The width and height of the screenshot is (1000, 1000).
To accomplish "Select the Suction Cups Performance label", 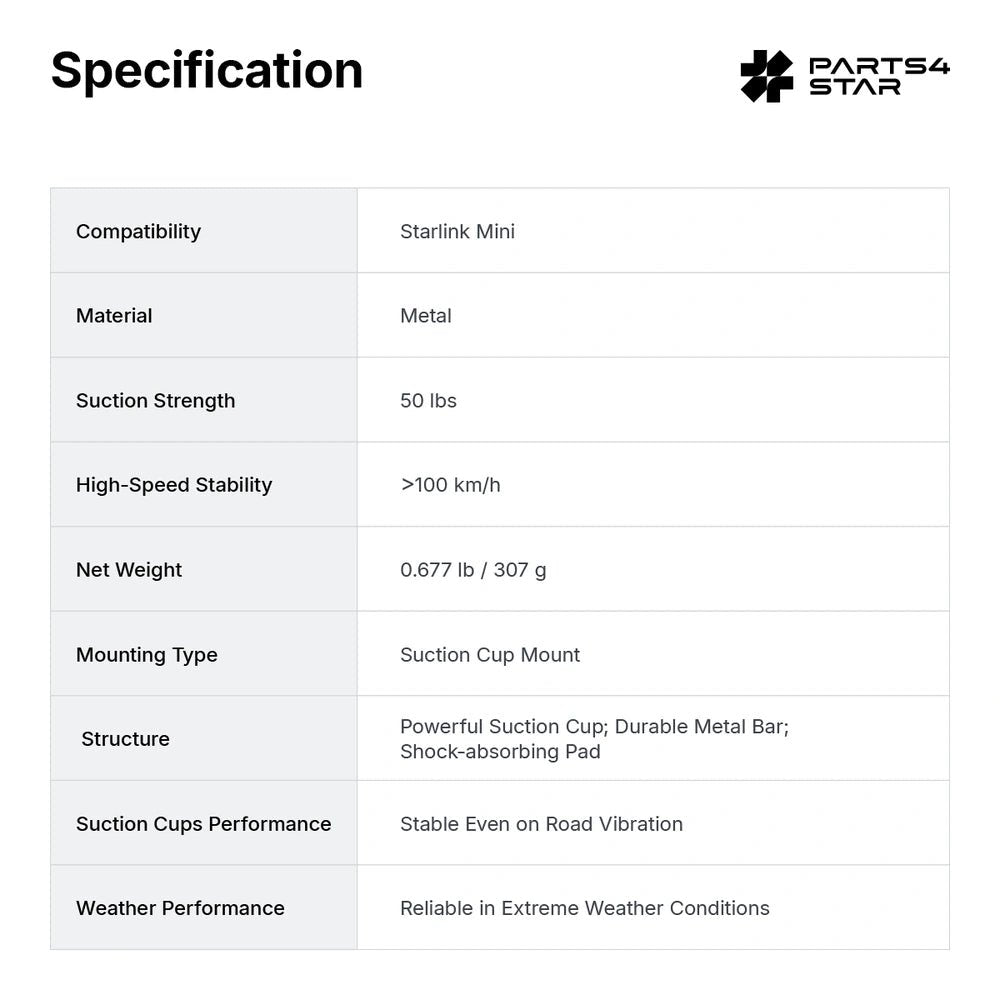I will pos(203,823).
